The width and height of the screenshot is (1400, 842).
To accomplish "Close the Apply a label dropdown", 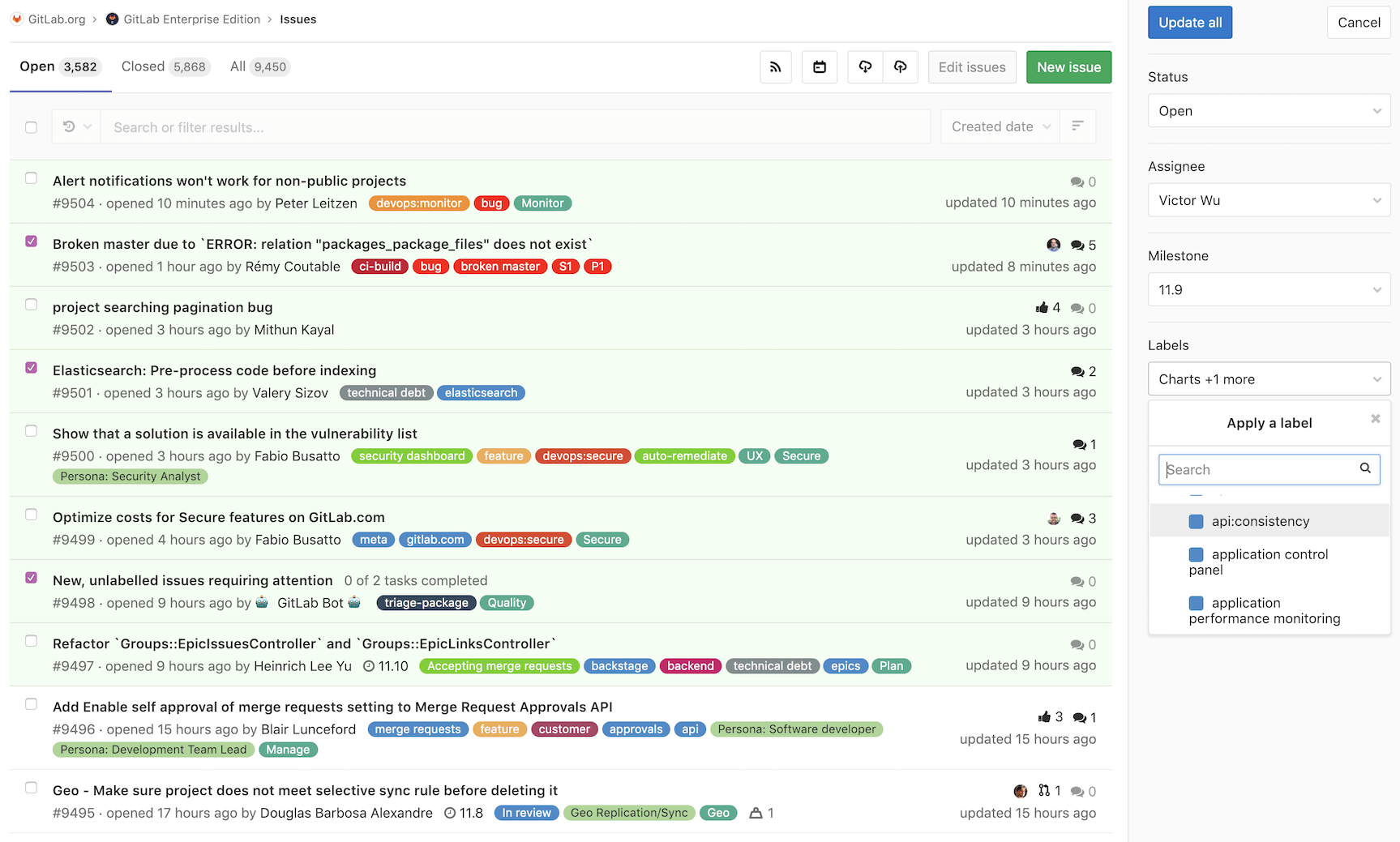I will (1375, 419).
